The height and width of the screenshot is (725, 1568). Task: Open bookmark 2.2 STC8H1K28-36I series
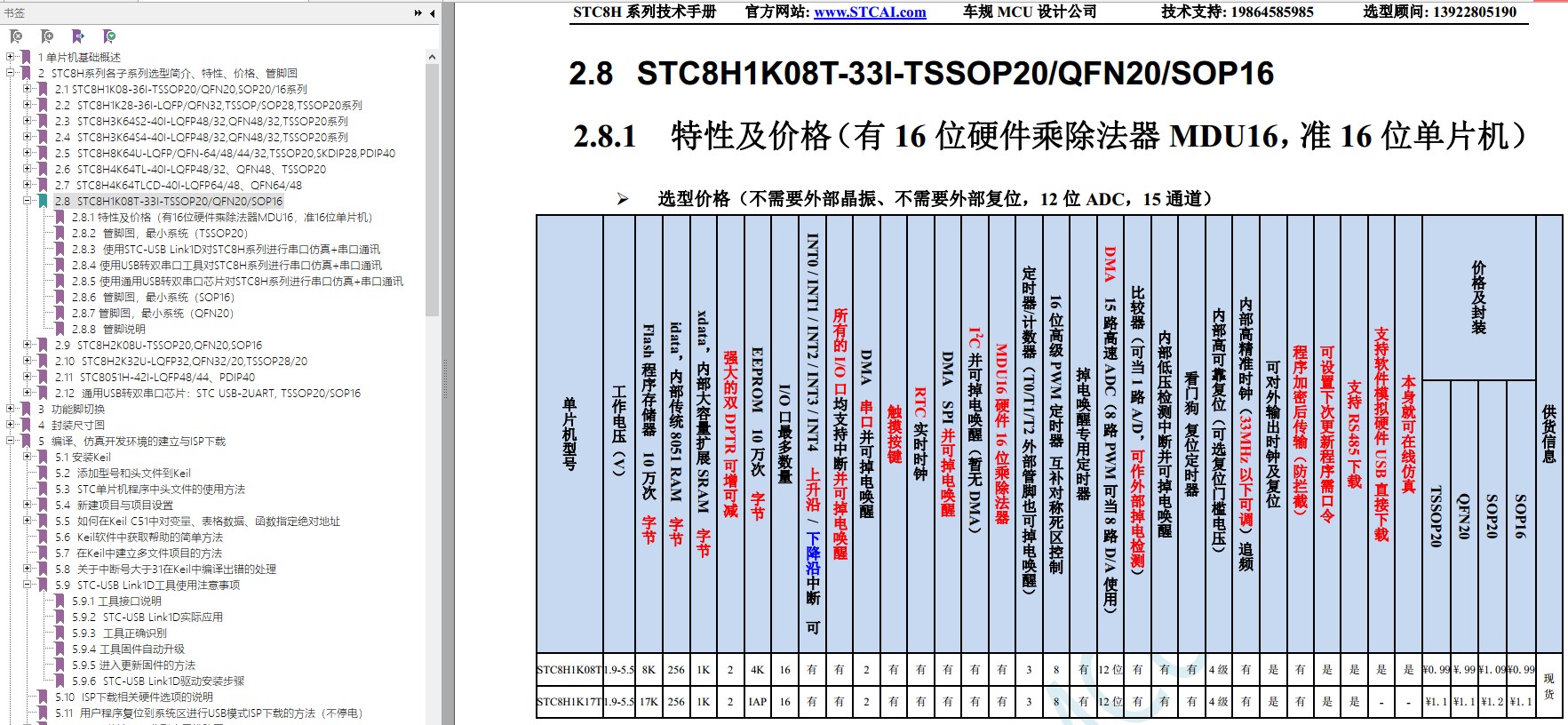pyautogui.click(x=209, y=105)
